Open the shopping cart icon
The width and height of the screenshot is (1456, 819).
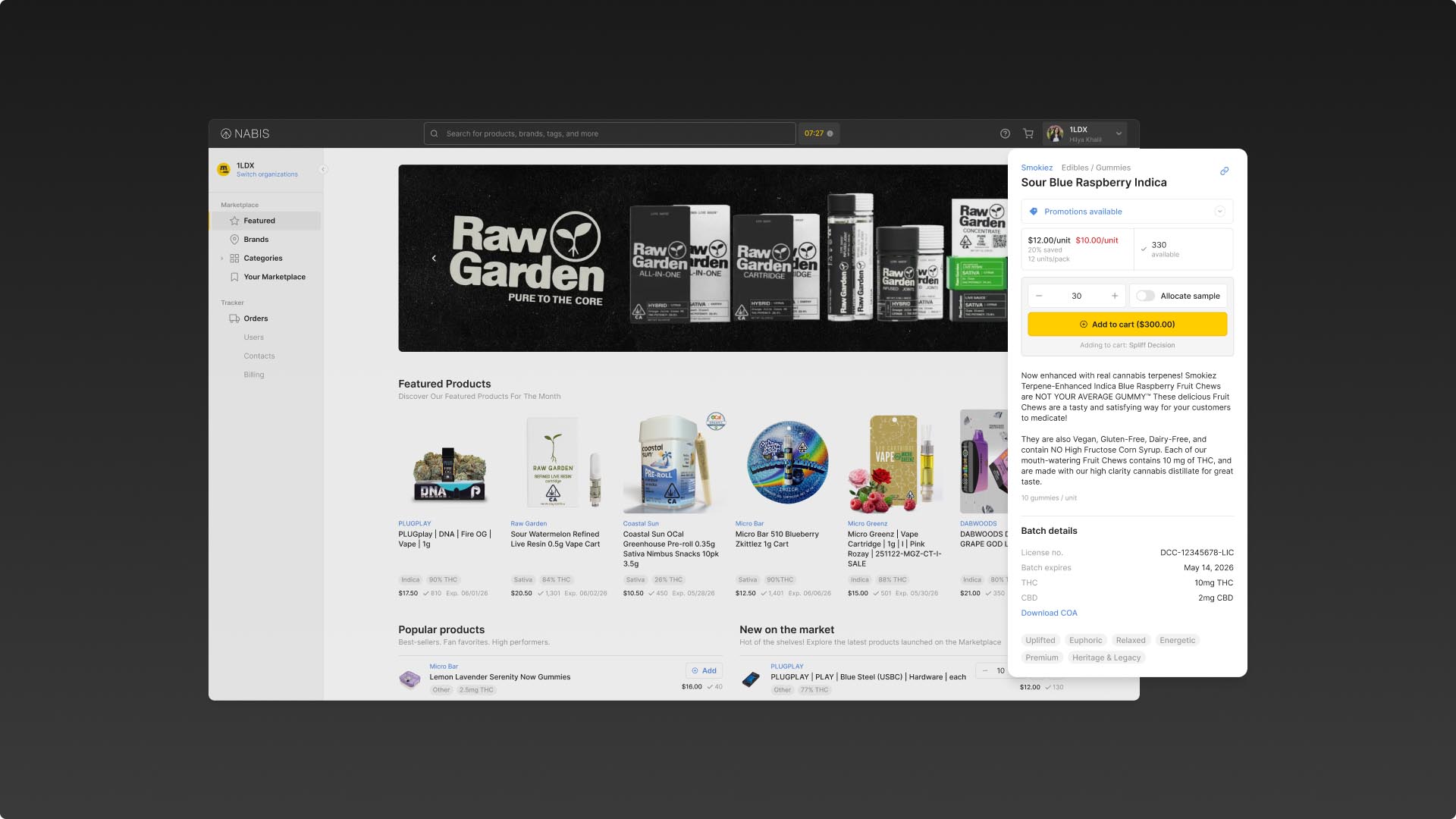point(1028,133)
